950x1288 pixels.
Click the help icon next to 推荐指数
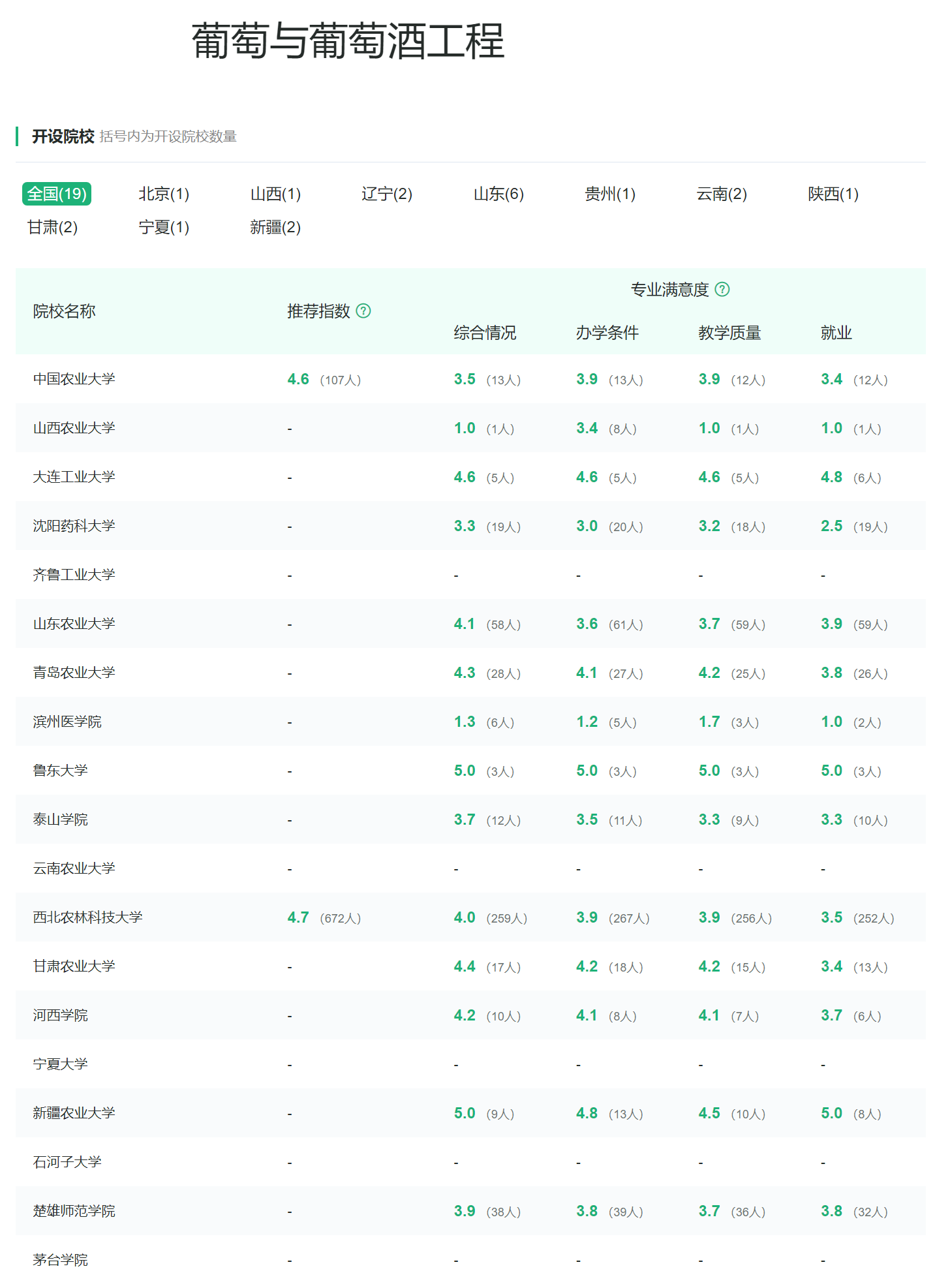point(363,311)
